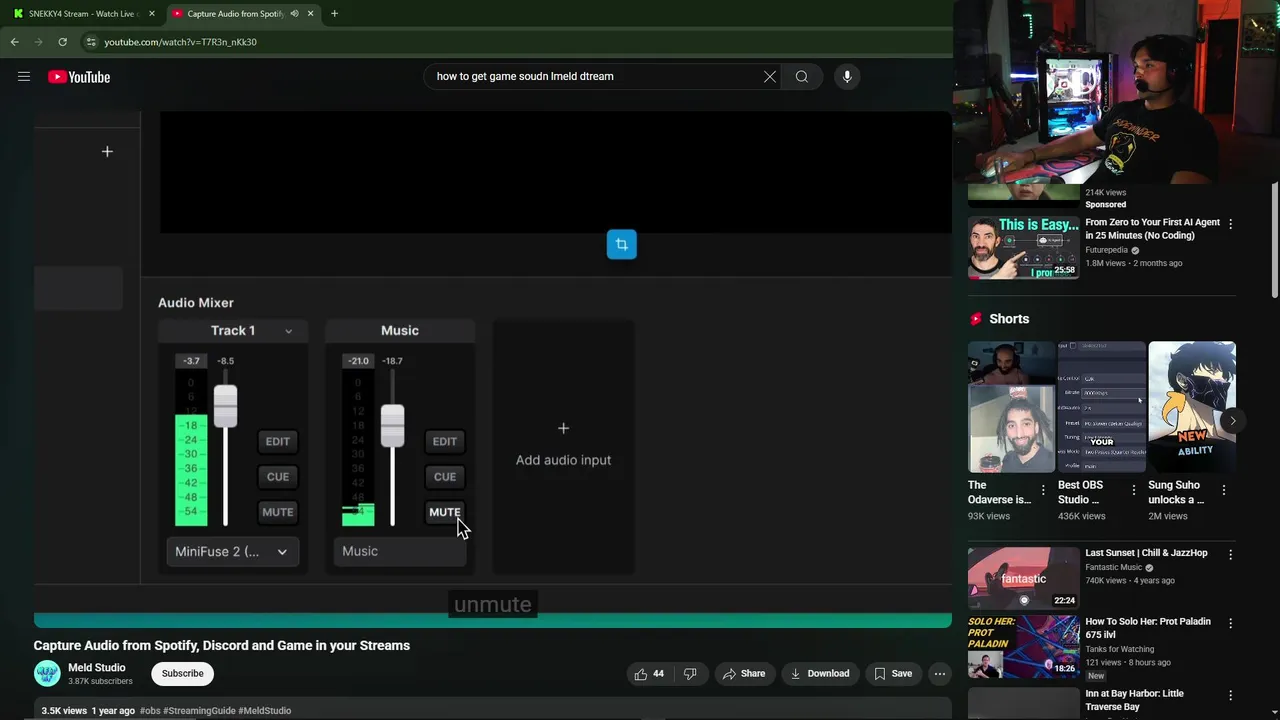Click the blue crop icon in video
Image resolution: width=1280 pixels, height=720 pixels.
(x=621, y=244)
